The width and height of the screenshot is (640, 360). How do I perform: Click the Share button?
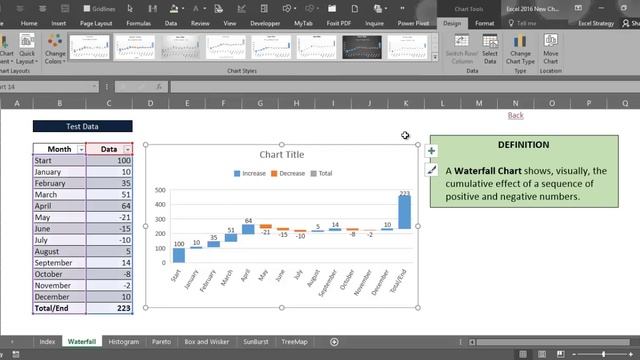[x=631, y=23]
